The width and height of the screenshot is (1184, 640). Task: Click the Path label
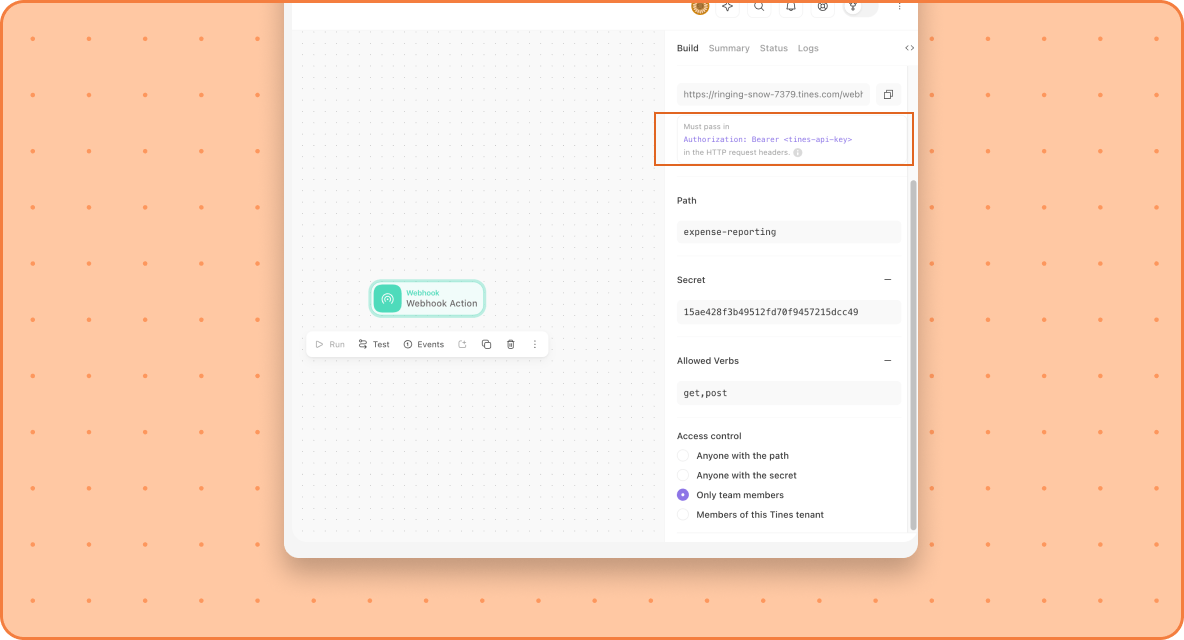(686, 201)
